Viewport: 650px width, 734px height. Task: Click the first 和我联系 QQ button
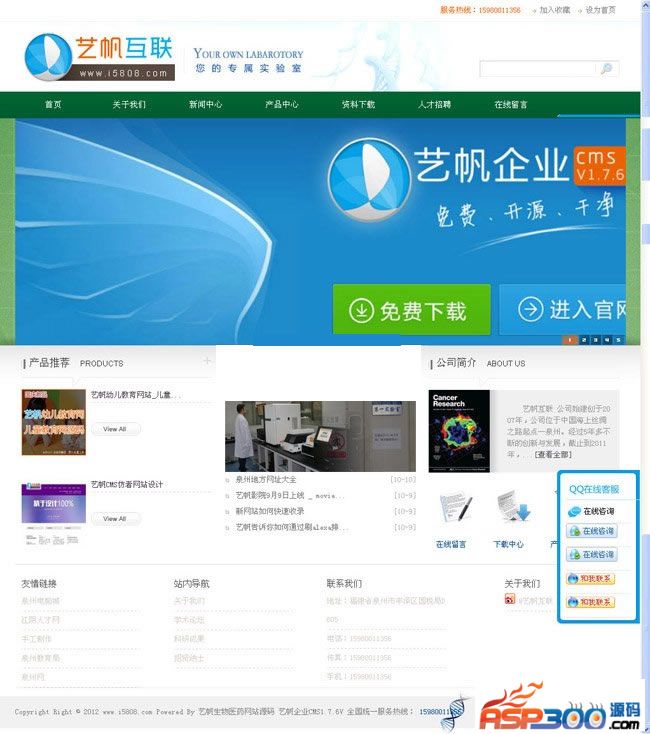point(591,579)
